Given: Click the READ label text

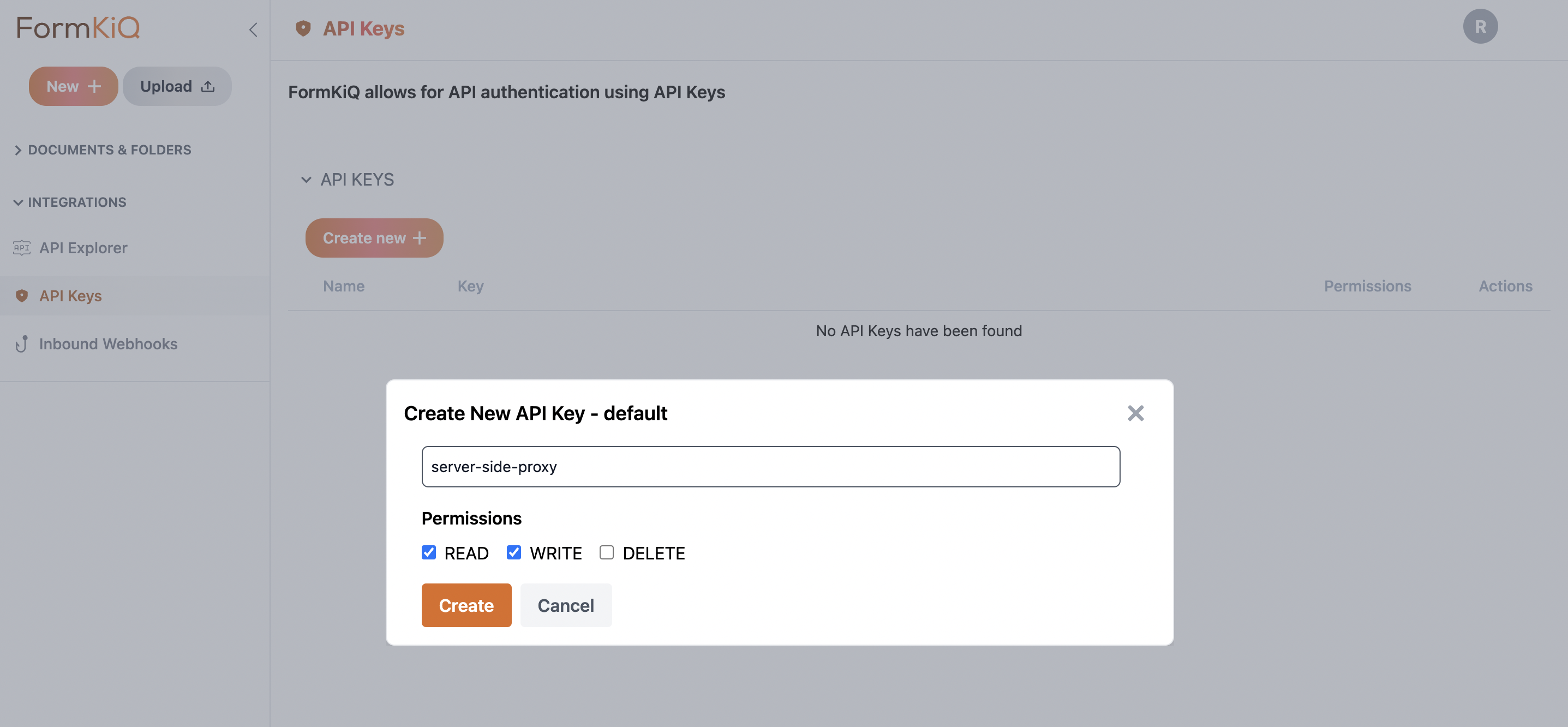Looking at the screenshot, I should click(x=466, y=553).
